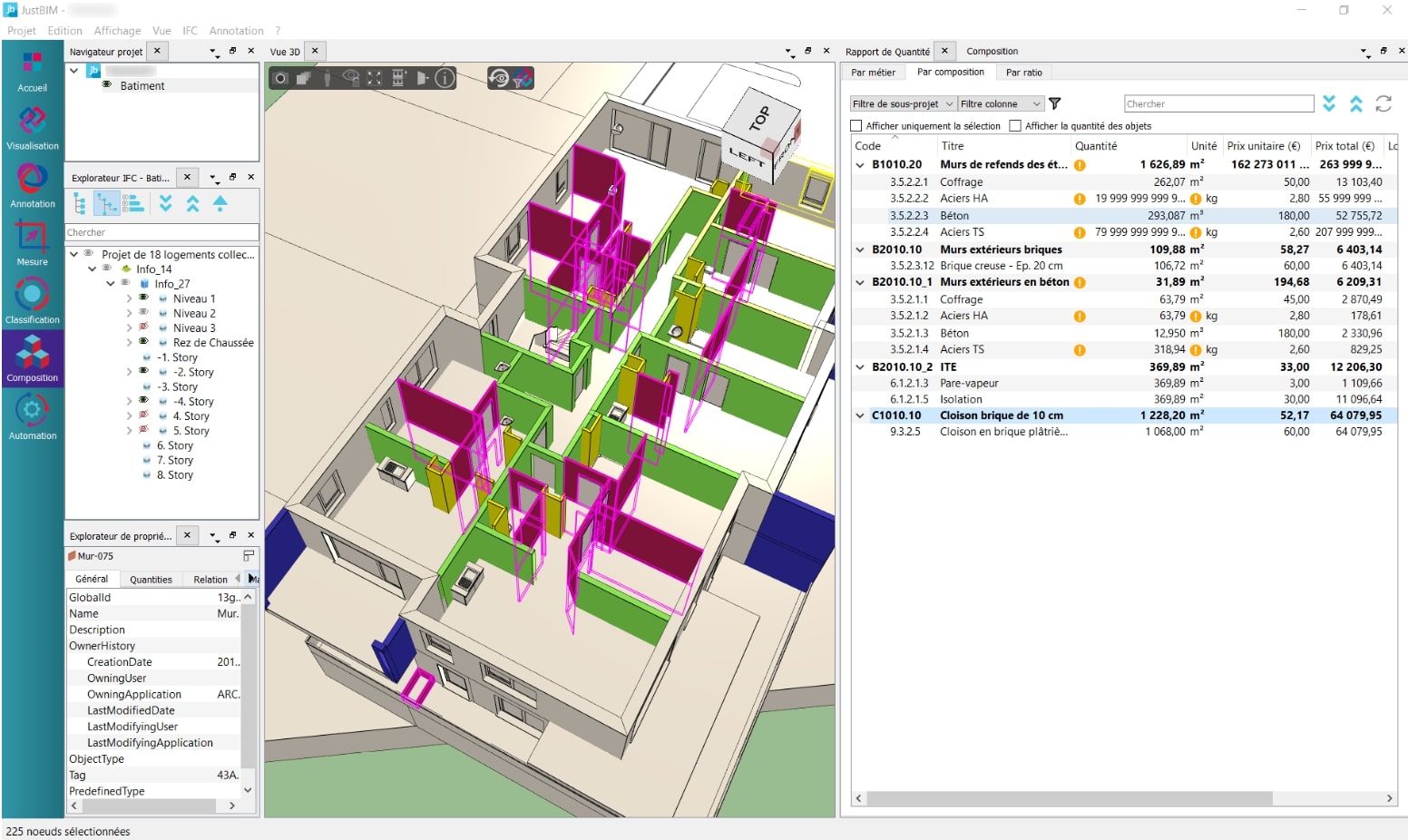Viewport: 1408px width, 840px height.
Task: Click the info icon in 3D toolbar
Action: coord(445,78)
